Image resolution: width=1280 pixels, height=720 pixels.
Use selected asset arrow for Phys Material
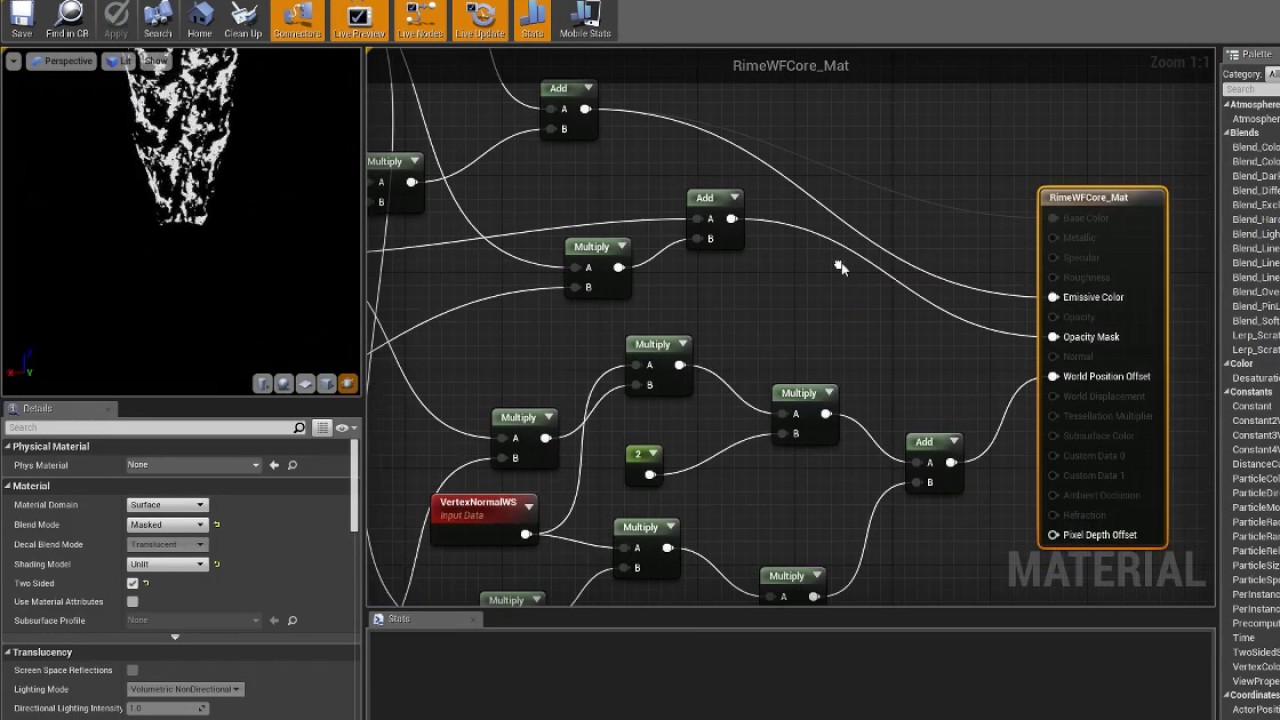point(274,465)
